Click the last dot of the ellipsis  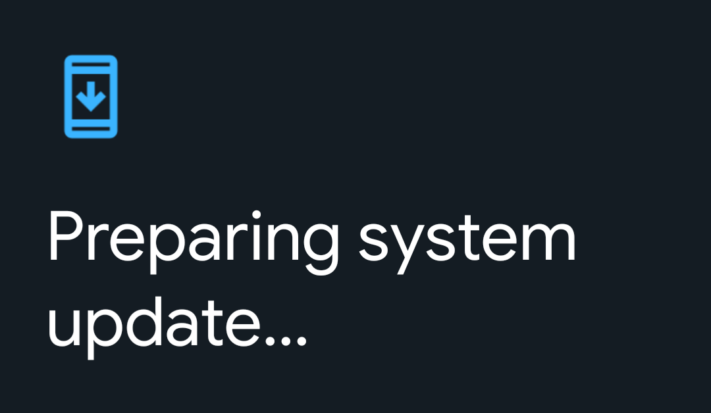click(x=302, y=342)
